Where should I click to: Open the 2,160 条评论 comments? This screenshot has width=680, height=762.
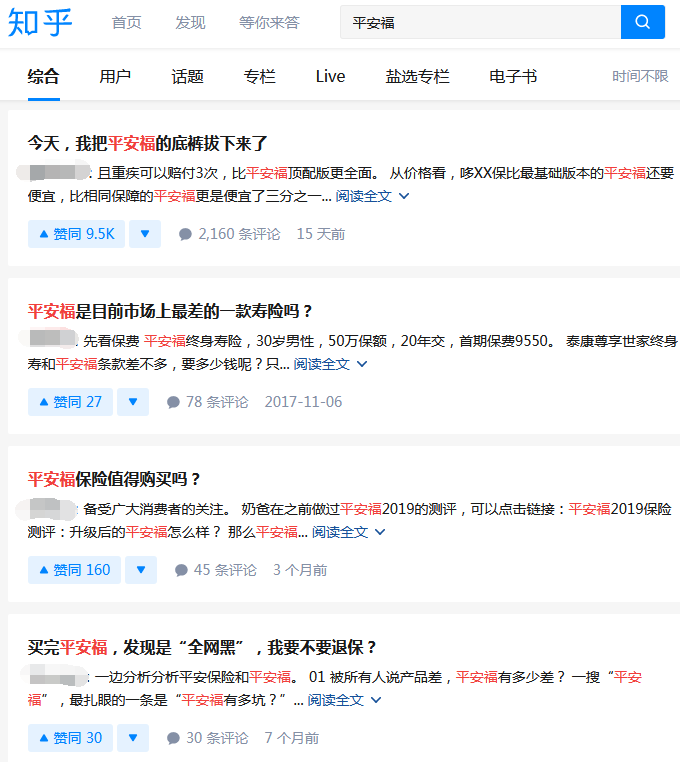tap(229, 234)
